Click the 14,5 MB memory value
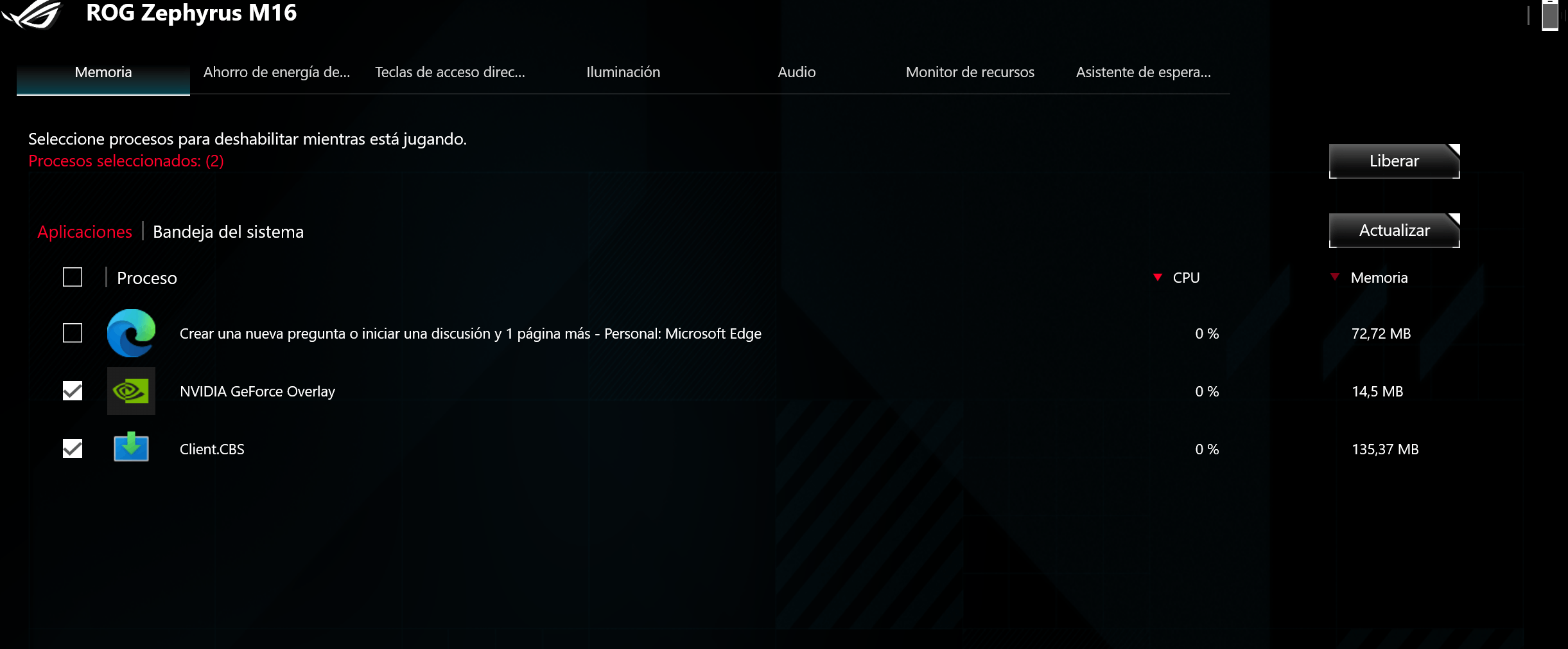 point(1377,391)
